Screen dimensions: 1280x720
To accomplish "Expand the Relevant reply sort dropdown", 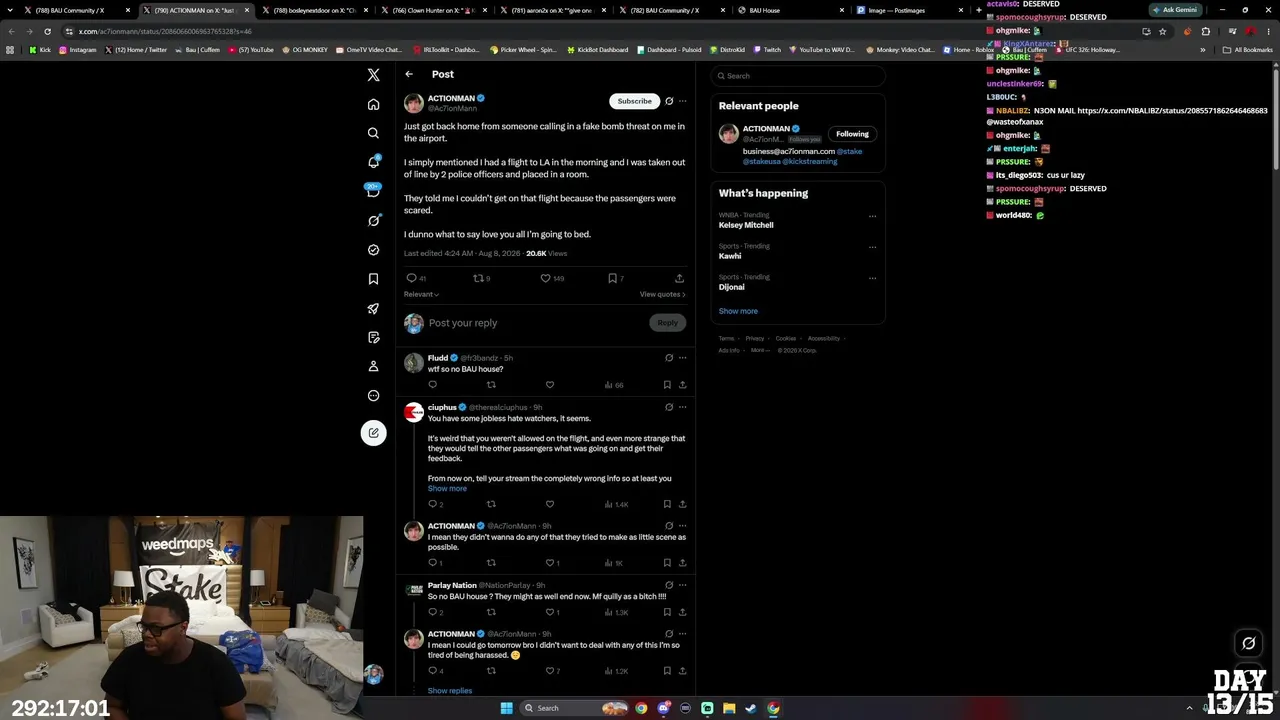I will point(421,294).
